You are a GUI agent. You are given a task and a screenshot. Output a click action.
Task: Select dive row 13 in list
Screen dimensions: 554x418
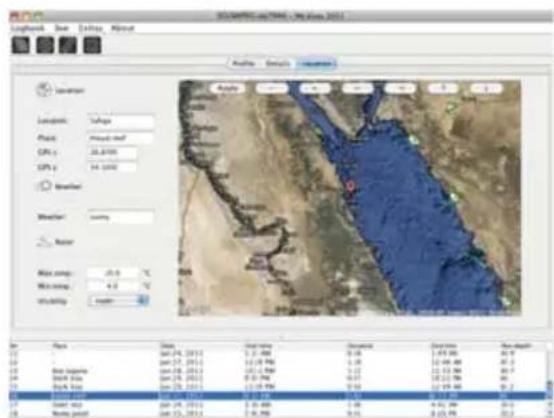(x=277, y=371)
